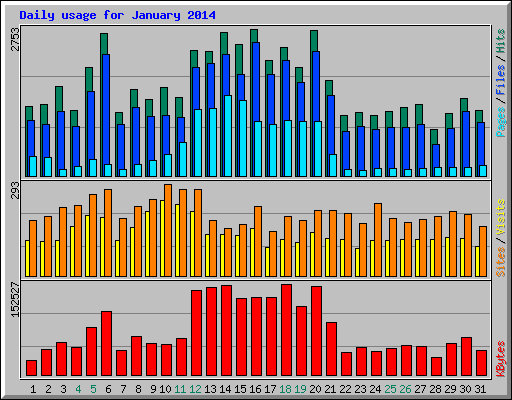
Task: Click day label 27 on the horizontal axis
Action: point(420,389)
